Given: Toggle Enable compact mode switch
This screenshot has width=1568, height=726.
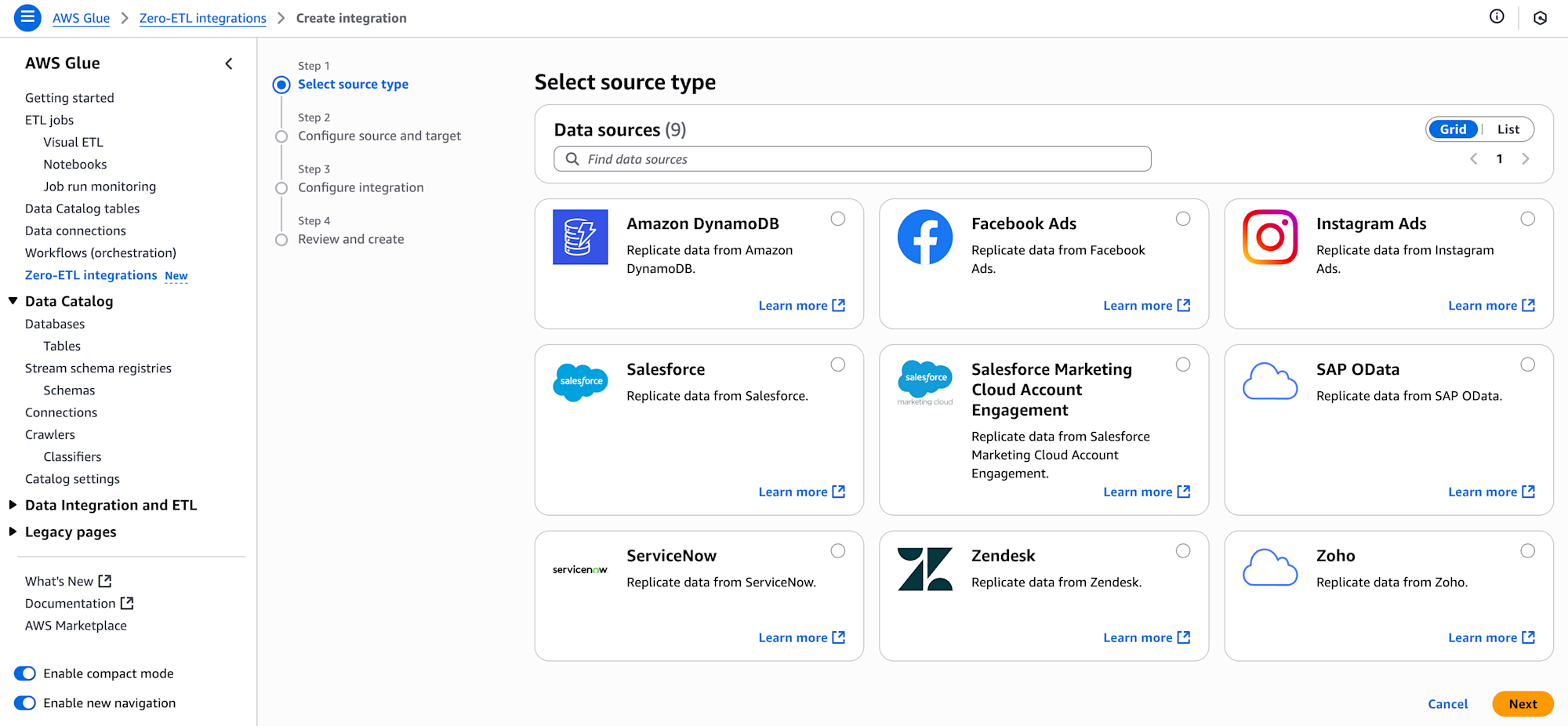Looking at the screenshot, I should pos(25,673).
